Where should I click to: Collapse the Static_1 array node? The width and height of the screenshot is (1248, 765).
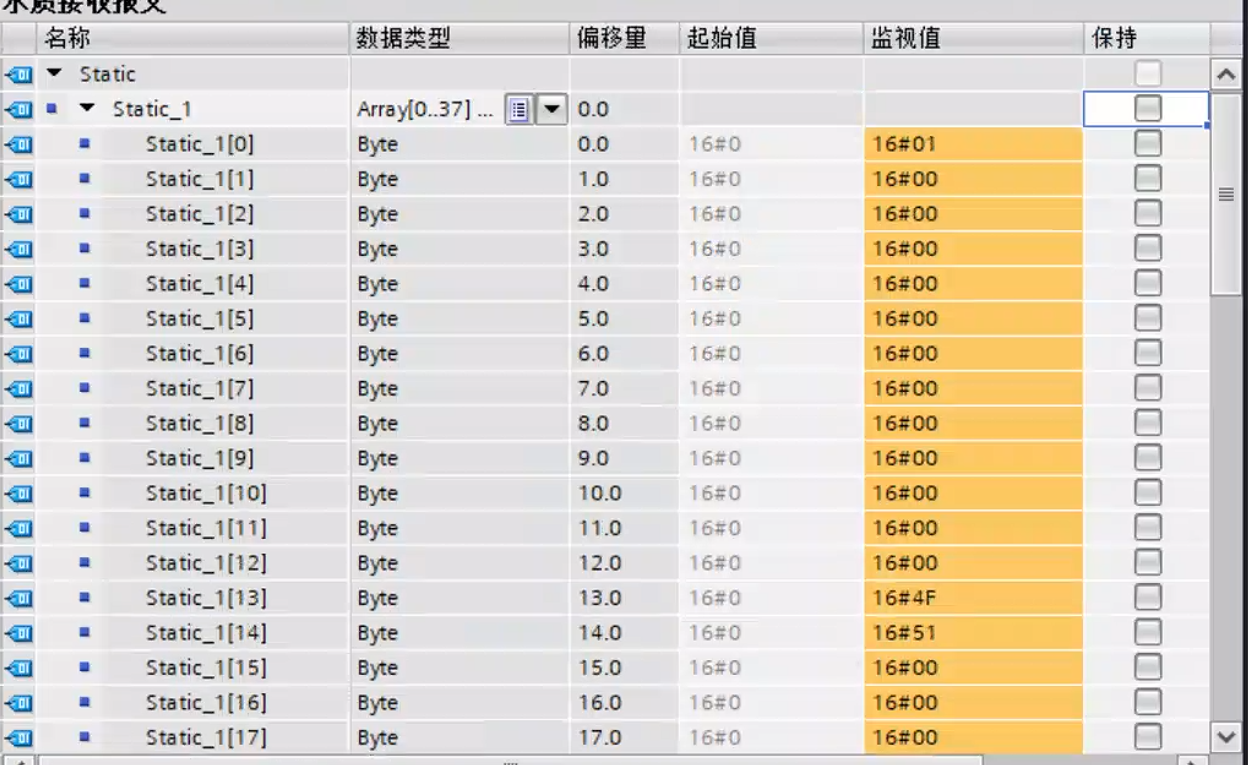point(88,109)
